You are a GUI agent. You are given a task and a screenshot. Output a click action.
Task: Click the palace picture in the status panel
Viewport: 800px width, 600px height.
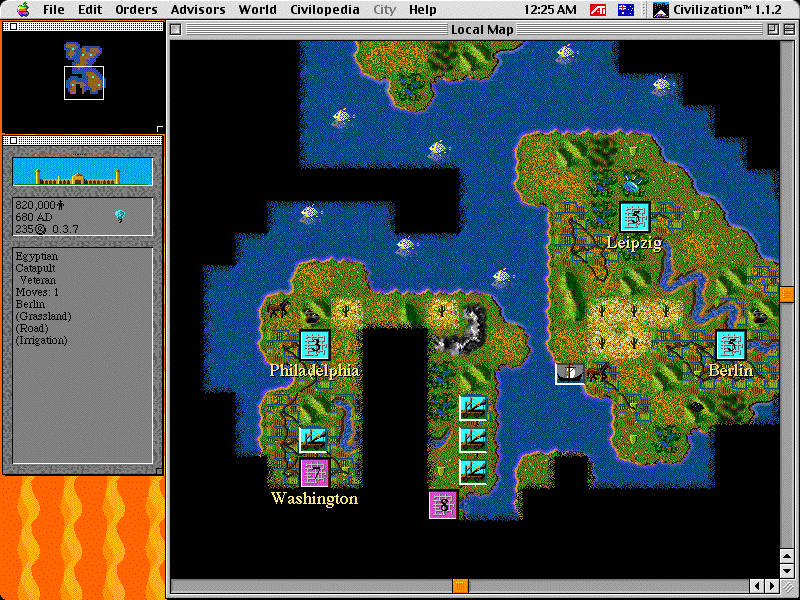click(x=83, y=171)
